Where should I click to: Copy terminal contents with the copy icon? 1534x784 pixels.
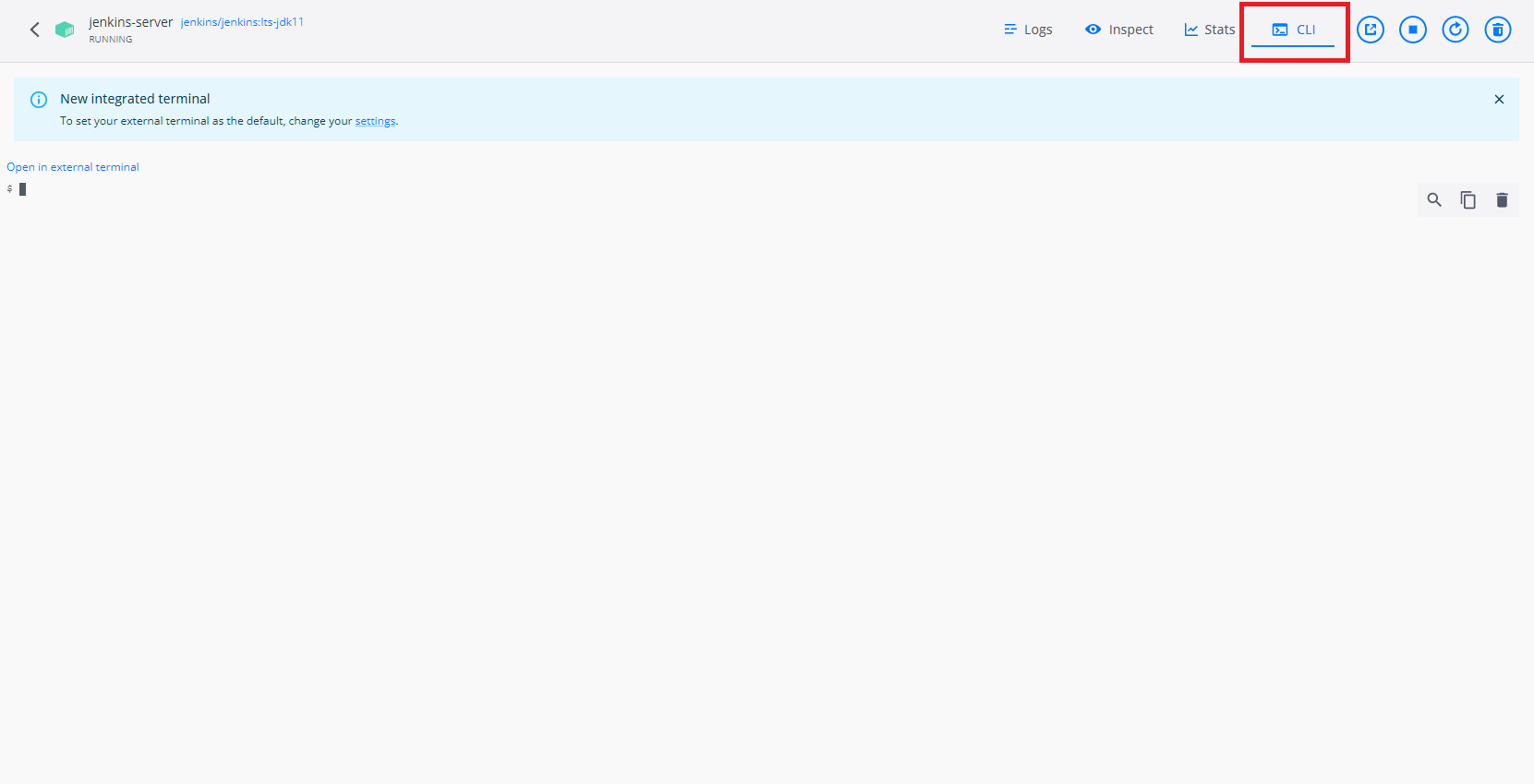pyautogui.click(x=1468, y=199)
